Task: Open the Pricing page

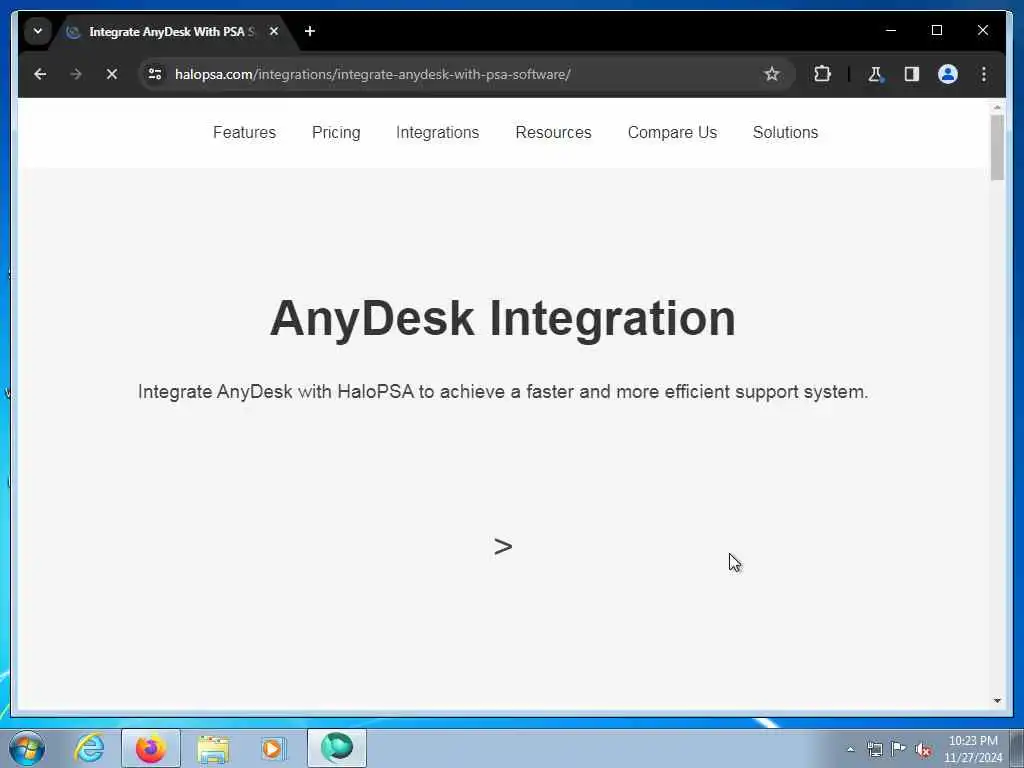Action: click(x=336, y=133)
